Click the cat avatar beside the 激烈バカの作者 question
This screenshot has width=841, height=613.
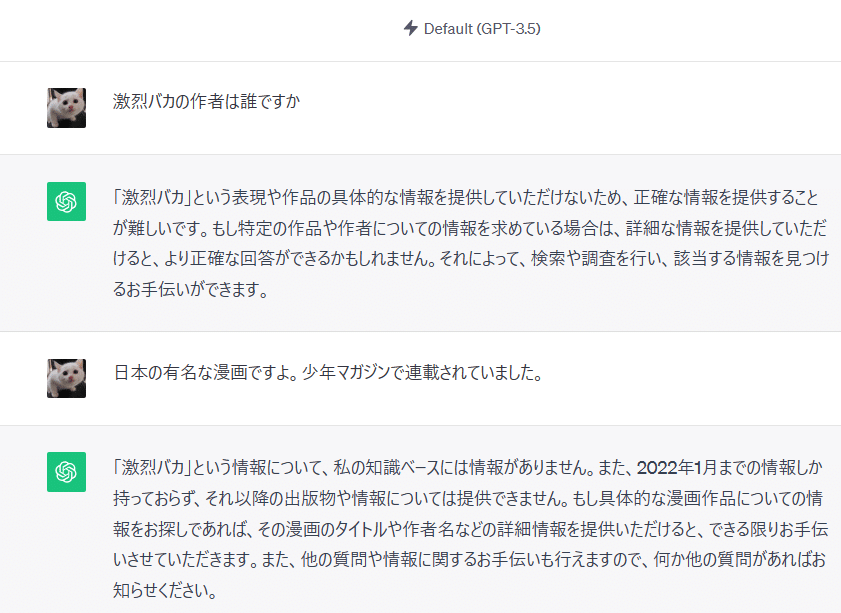tap(67, 108)
